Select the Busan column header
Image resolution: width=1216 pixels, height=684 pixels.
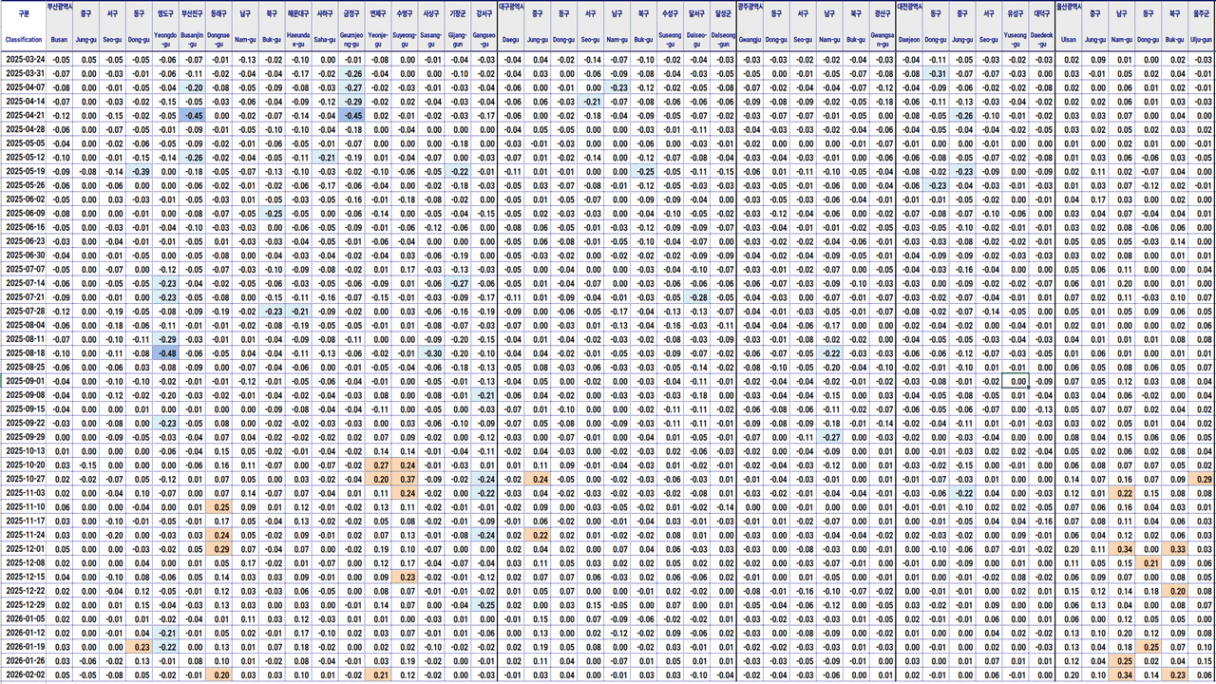coord(60,40)
